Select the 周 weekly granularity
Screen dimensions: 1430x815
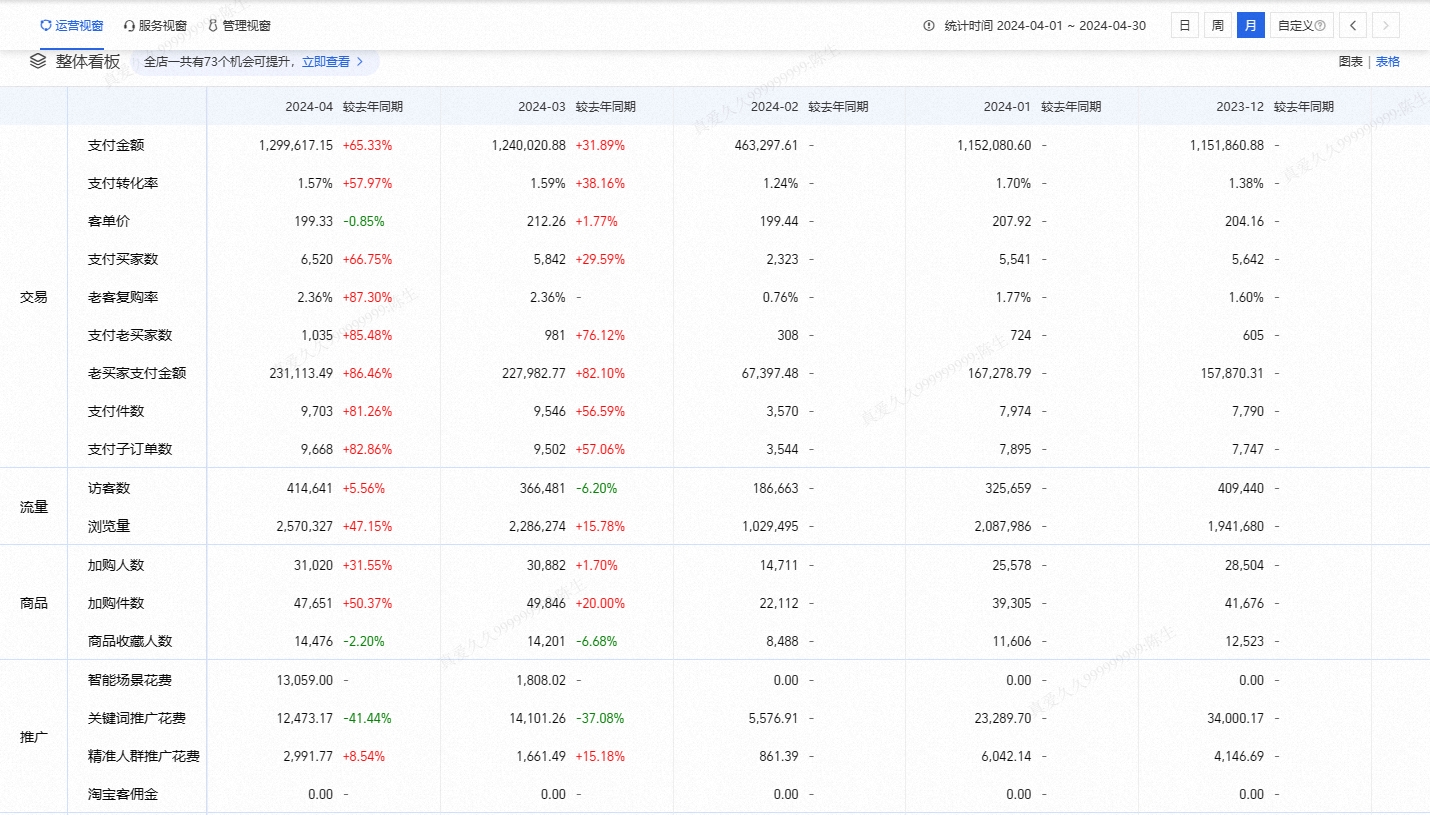[x=1217, y=26]
